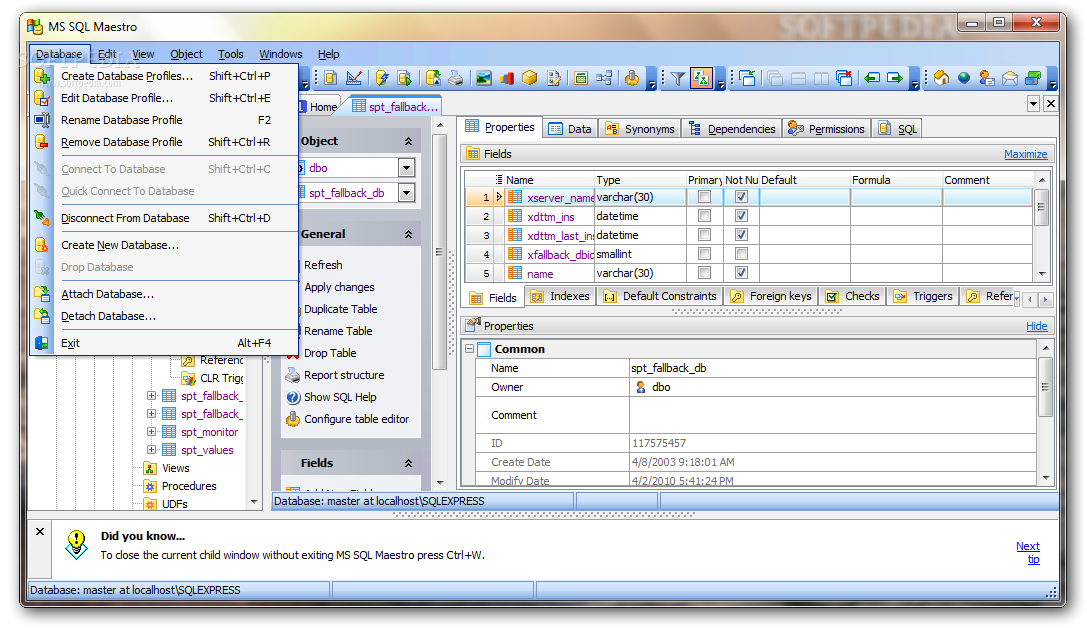
Task: Click the support person icon
Action: 987,78
